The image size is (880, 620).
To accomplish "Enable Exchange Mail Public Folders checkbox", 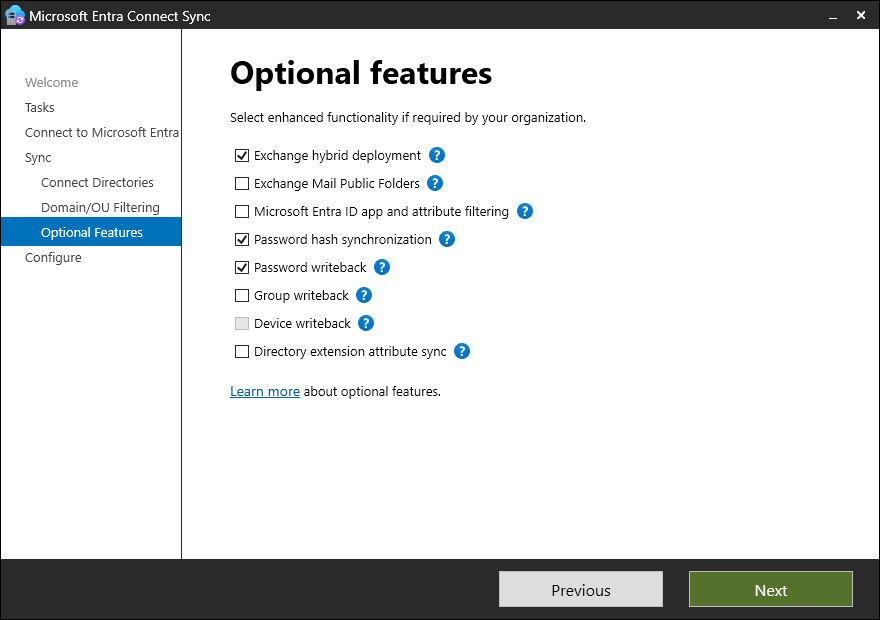I will (242, 184).
